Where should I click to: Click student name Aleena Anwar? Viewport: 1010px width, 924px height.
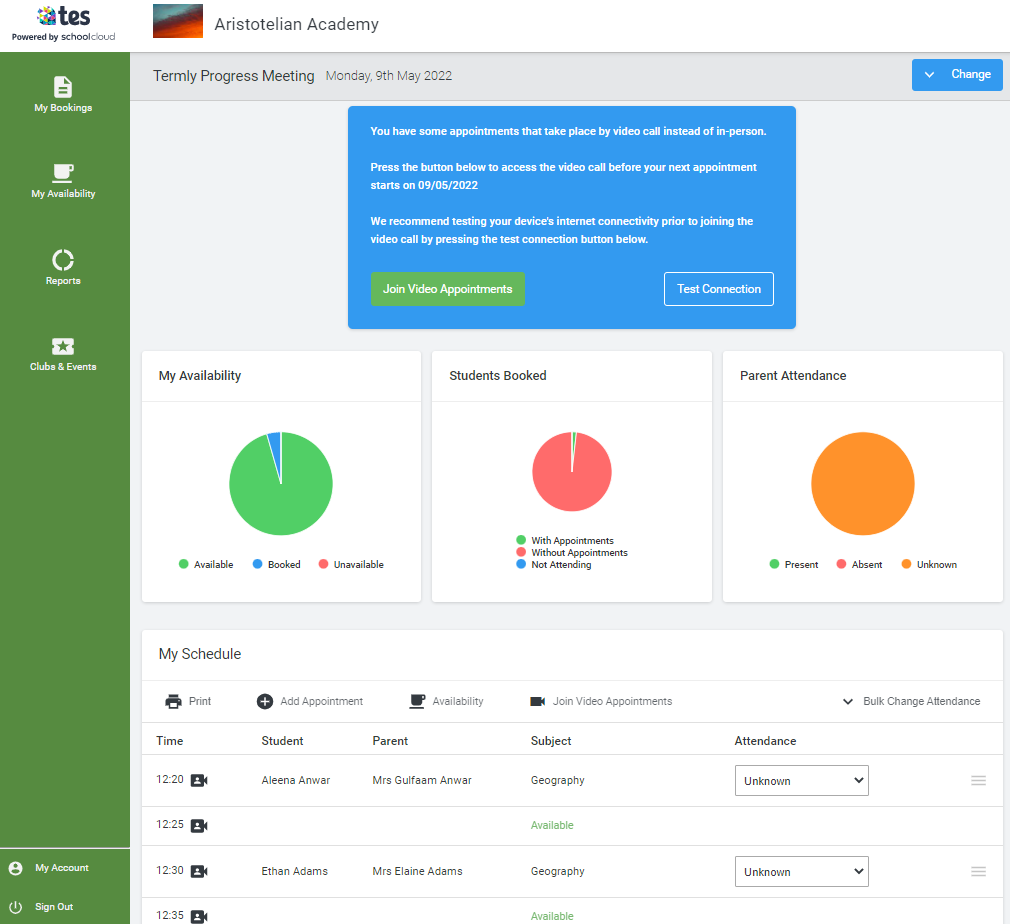[x=296, y=780]
